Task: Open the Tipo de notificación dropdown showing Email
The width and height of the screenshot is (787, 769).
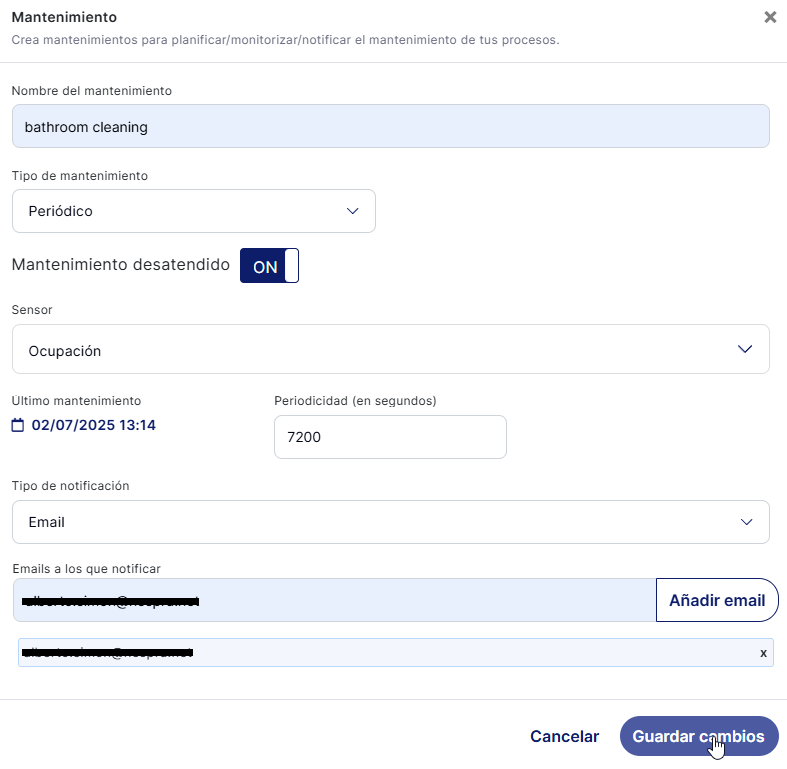Action: click(391, 522)
